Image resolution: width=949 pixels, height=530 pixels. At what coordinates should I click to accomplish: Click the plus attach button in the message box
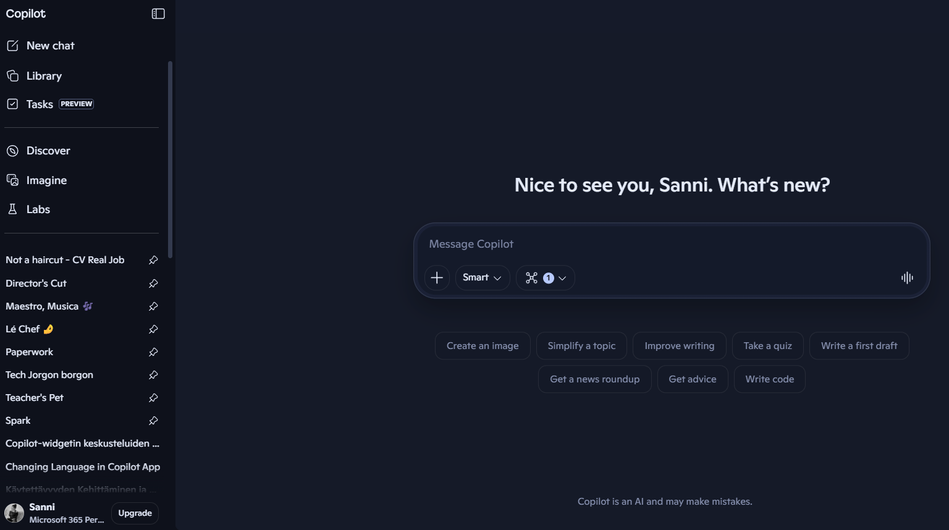(x=436, y=278)
